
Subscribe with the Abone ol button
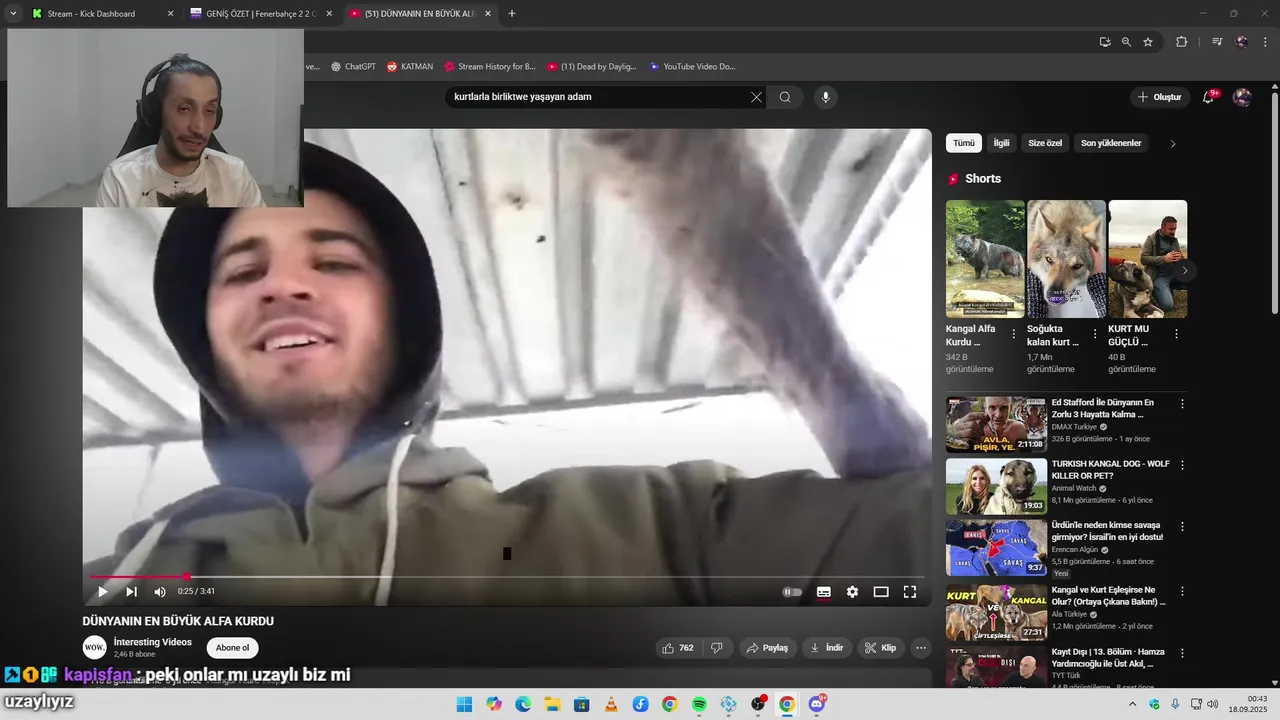tap(232, 648)
